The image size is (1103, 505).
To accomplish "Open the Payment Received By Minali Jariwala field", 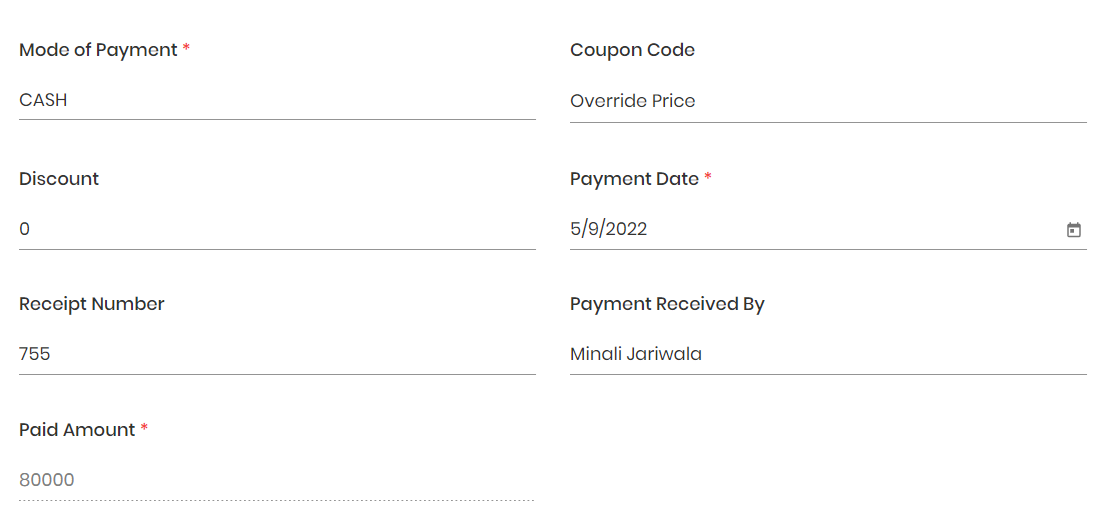I will [x=828, y=354].
